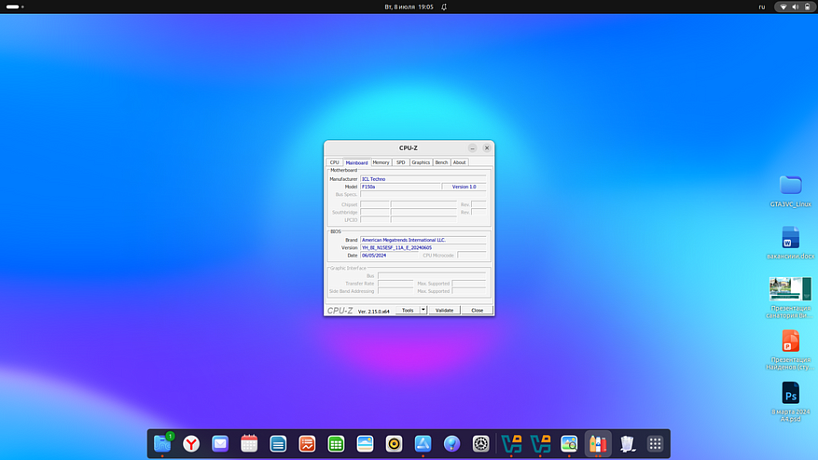Open the system settings gear icon
This screenshot has width=818, height=460.
tap(481, 443)
